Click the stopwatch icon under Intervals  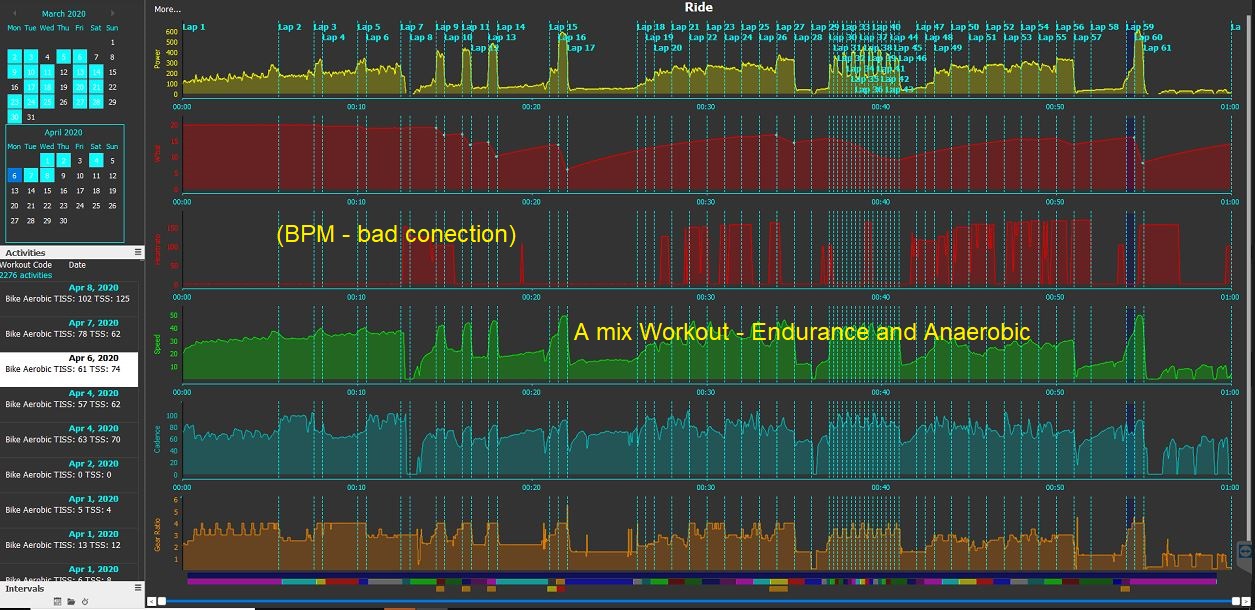point(85,601)
